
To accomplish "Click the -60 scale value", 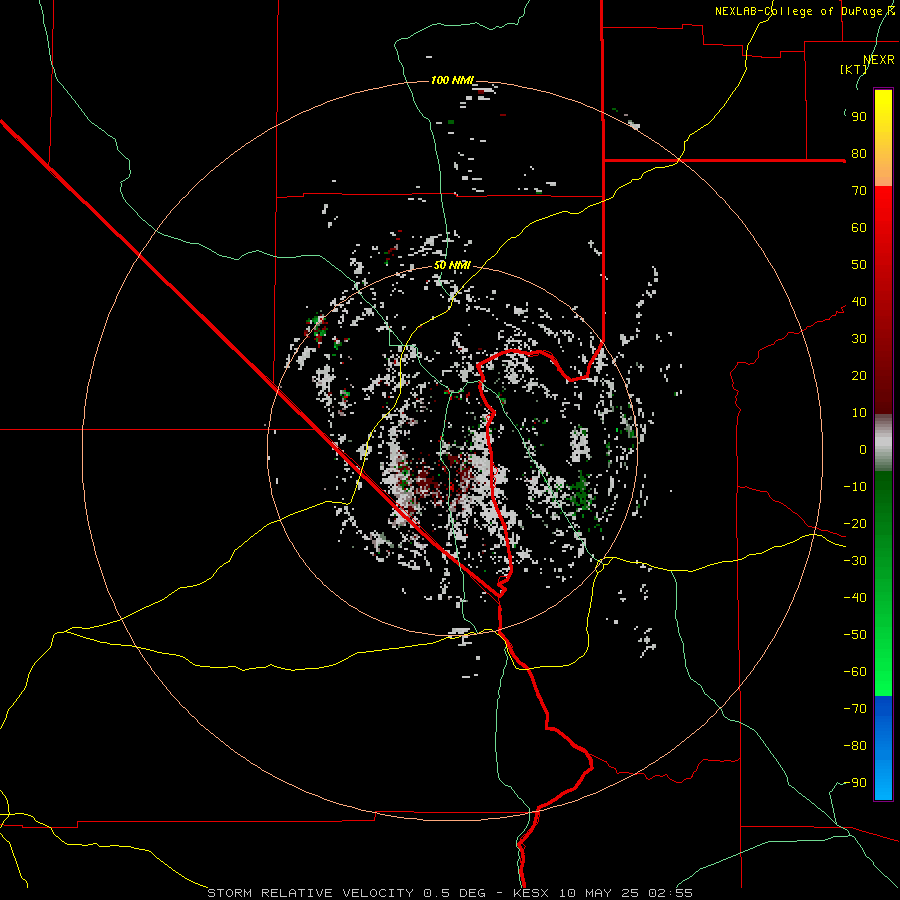I will [x=855, y=672].
